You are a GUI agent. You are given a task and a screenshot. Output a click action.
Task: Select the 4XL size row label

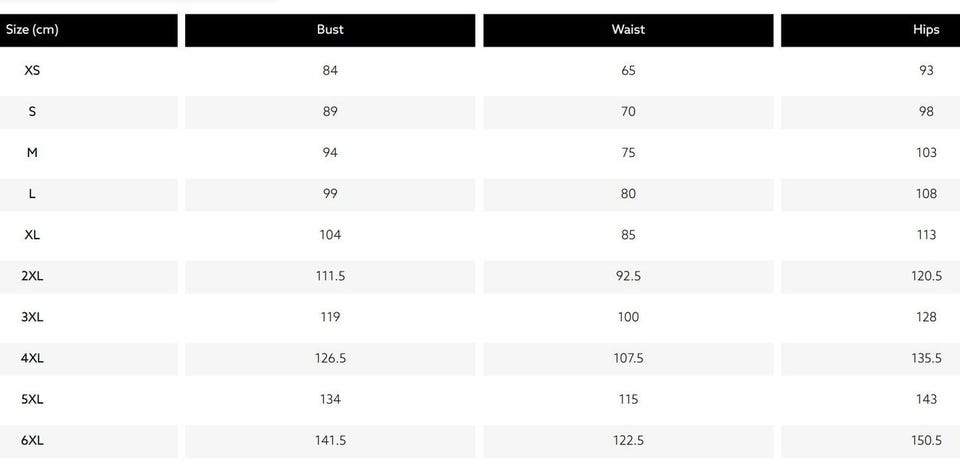tap(32, 358)
